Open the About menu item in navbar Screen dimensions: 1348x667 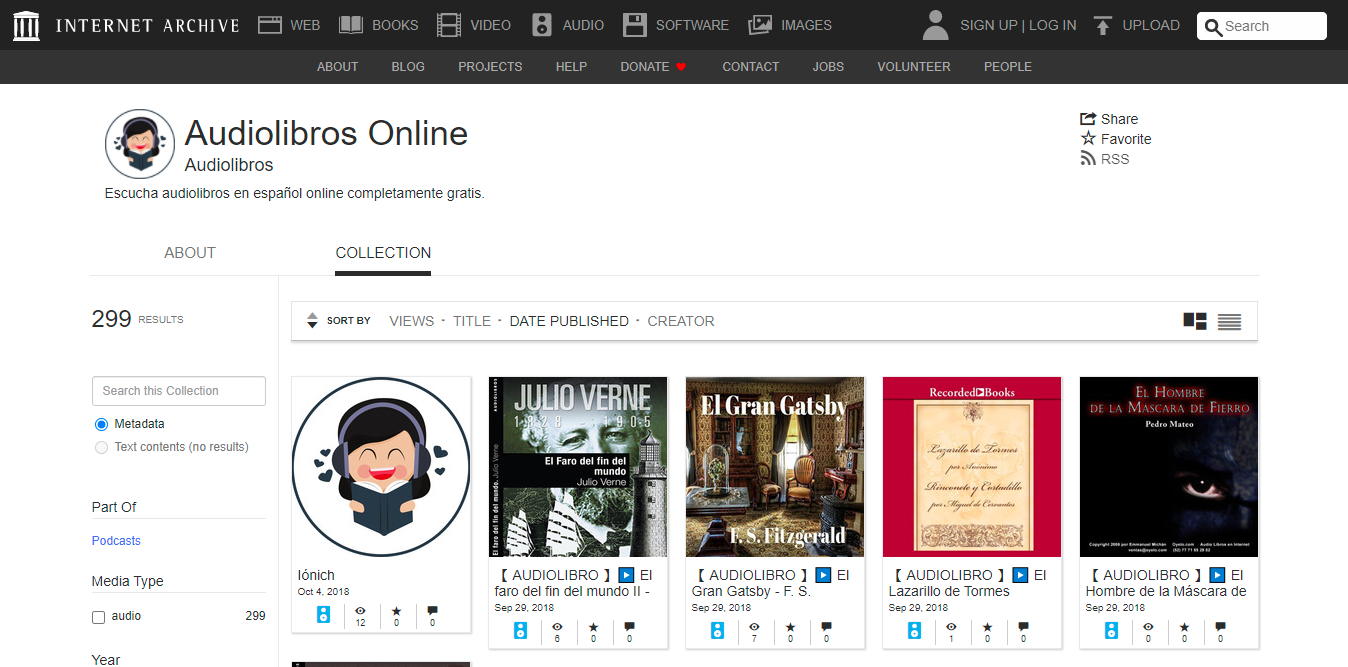[x=337, y=67]
